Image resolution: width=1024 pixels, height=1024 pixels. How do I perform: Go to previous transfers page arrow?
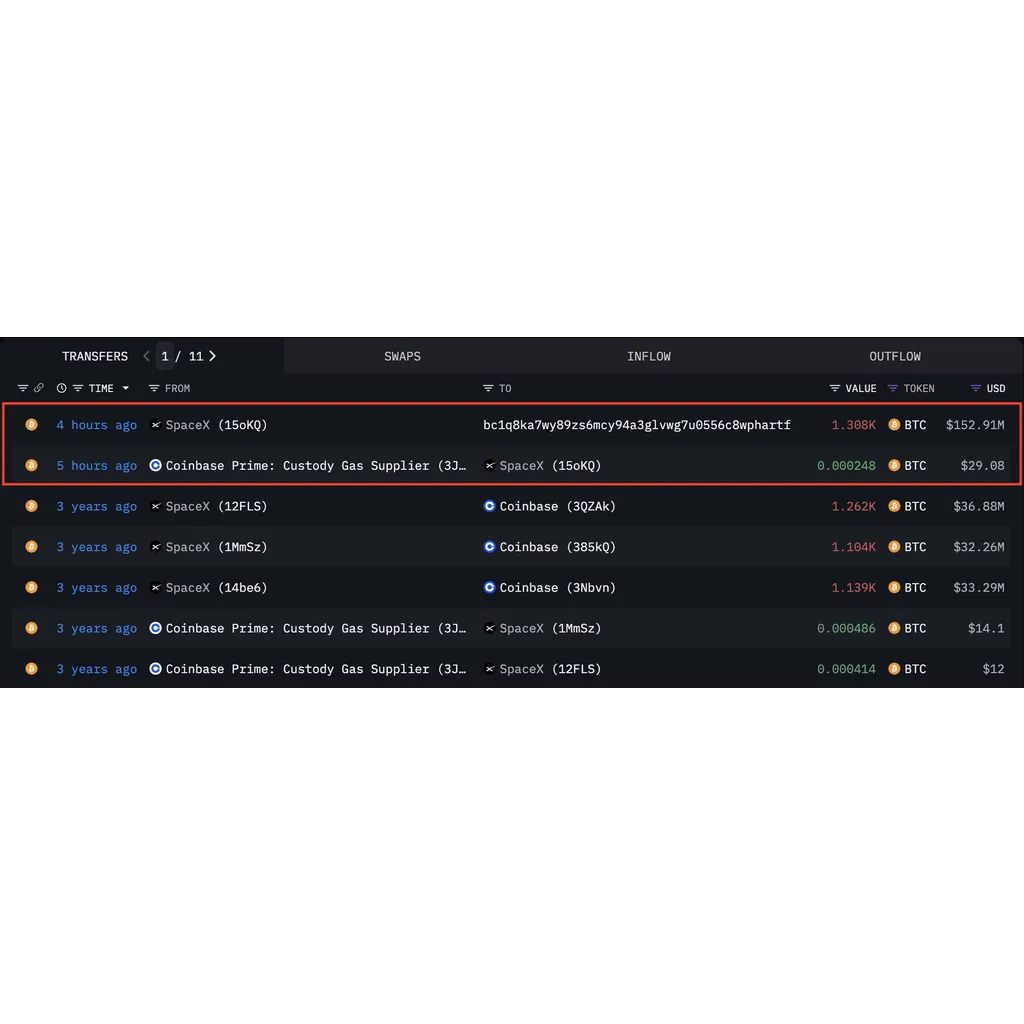146,356
